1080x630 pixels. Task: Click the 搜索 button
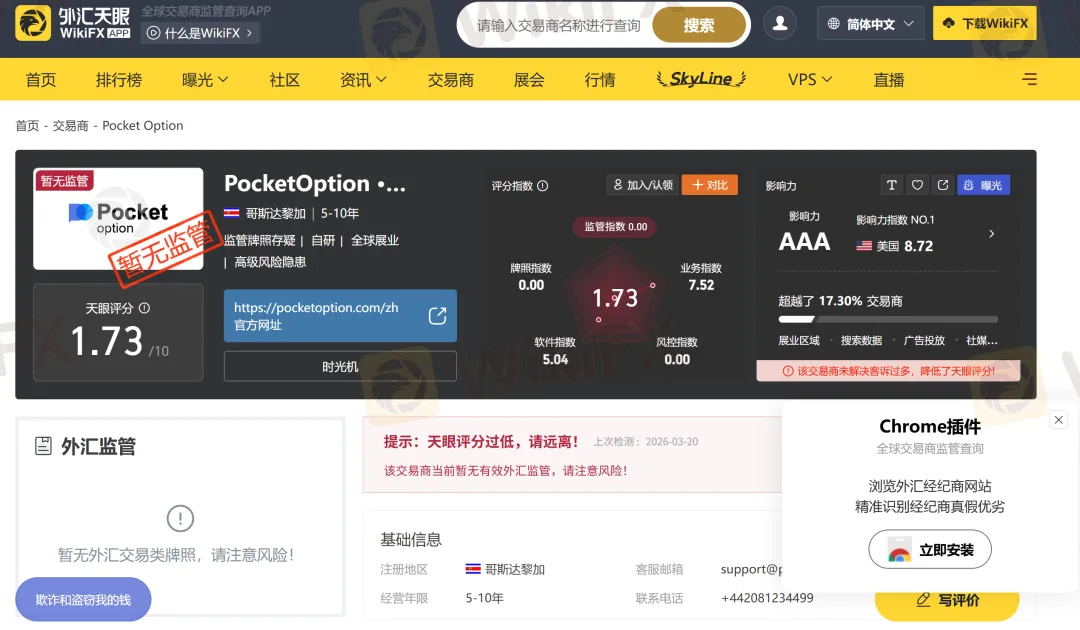click(699, 26)
